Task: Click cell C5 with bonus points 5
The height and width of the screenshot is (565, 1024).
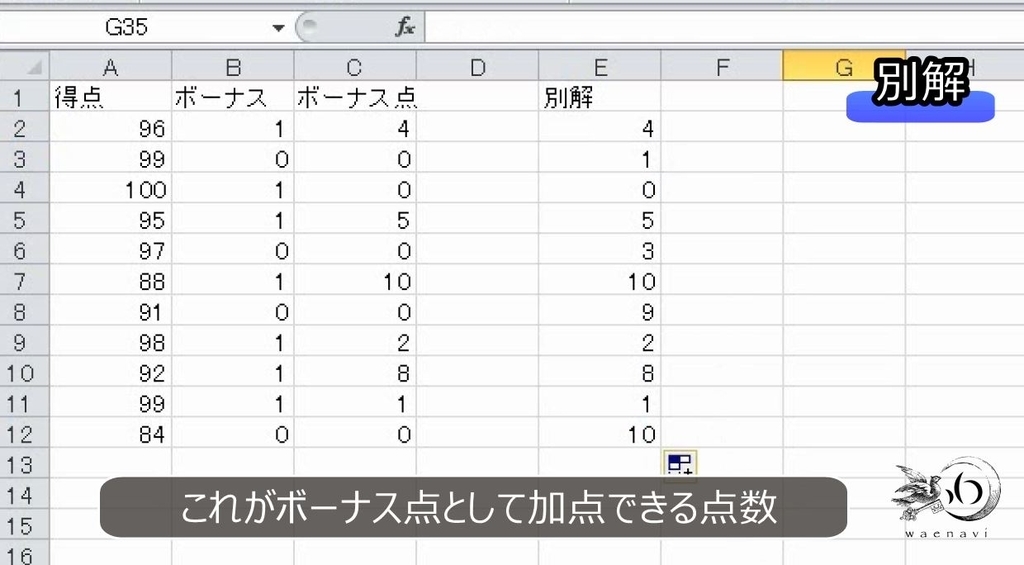Action: click(x=355, y=220)
